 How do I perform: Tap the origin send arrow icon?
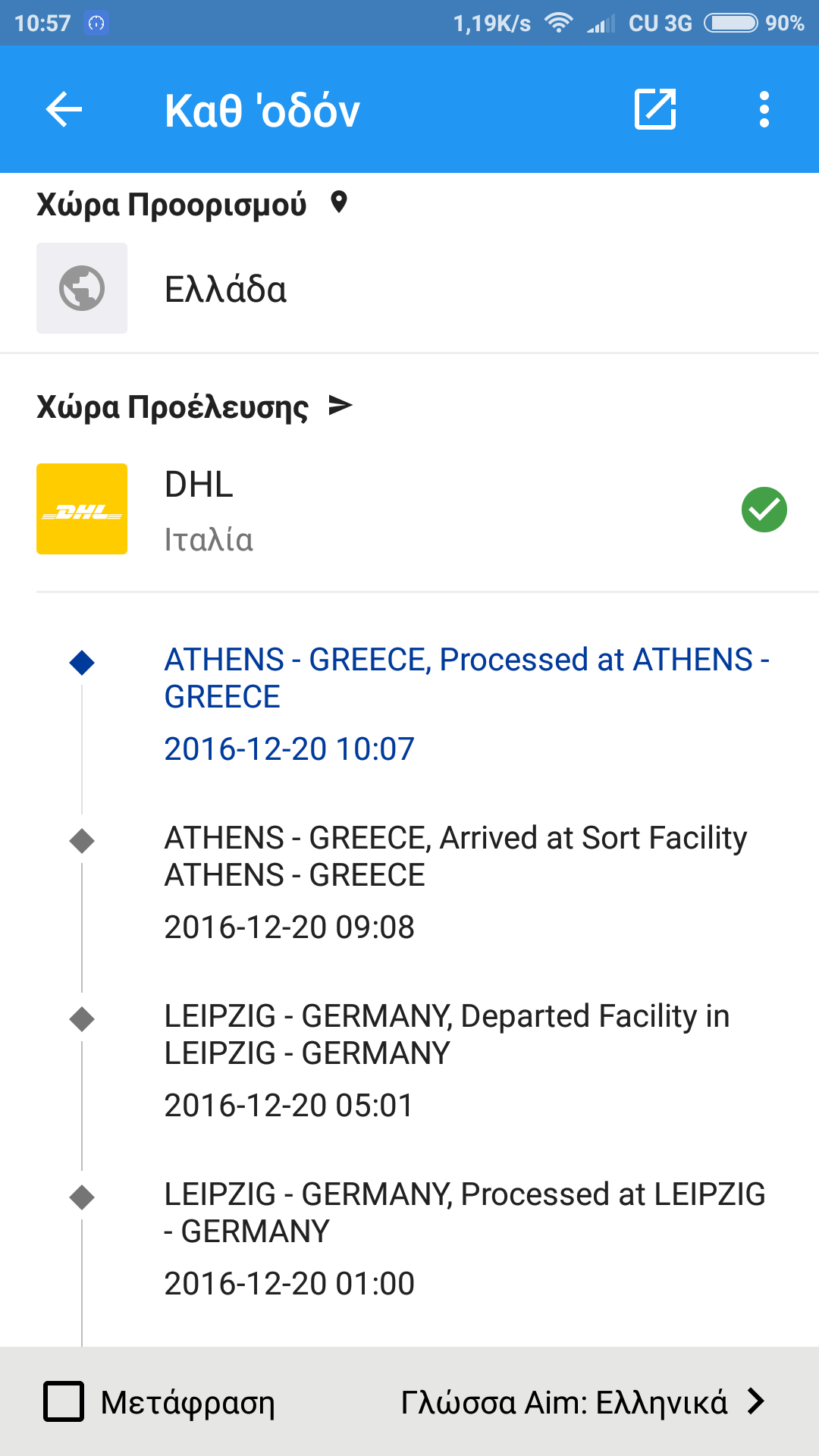click(x=340, y=406)
